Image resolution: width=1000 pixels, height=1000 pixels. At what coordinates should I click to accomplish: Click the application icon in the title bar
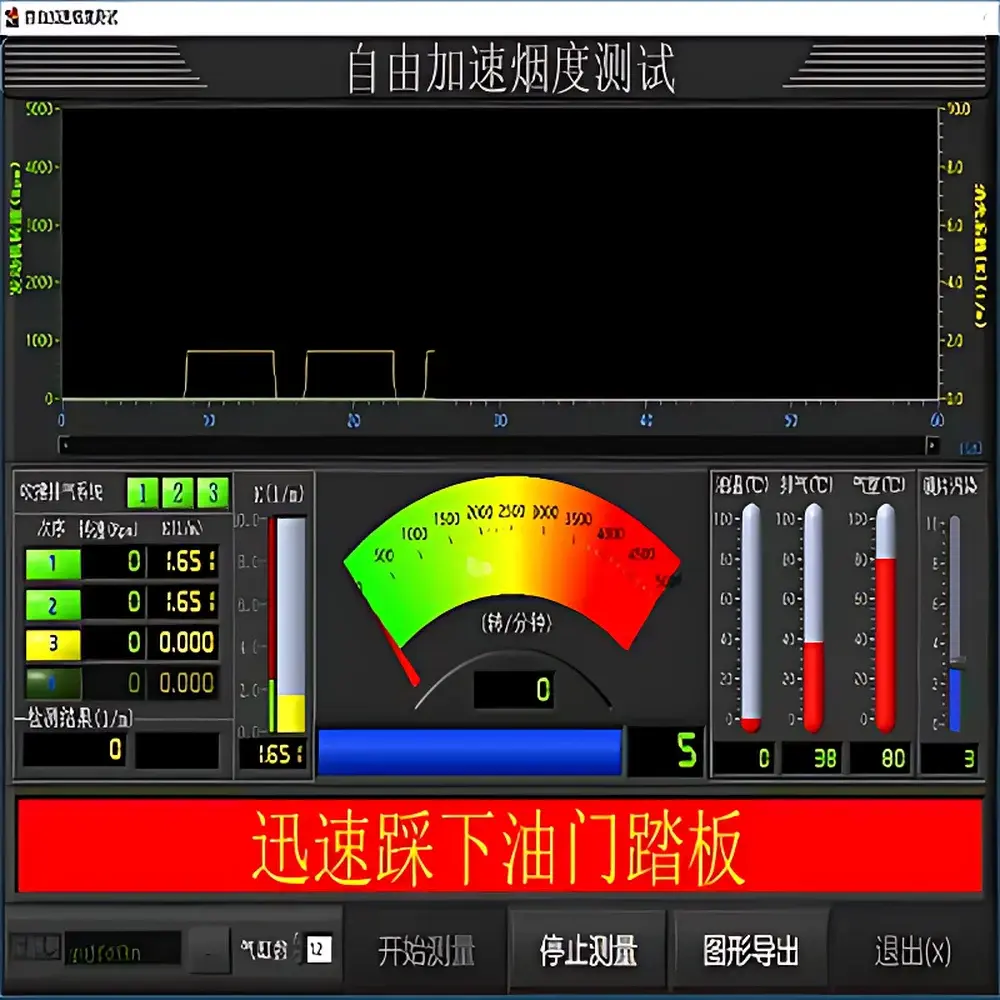(12, 17)
